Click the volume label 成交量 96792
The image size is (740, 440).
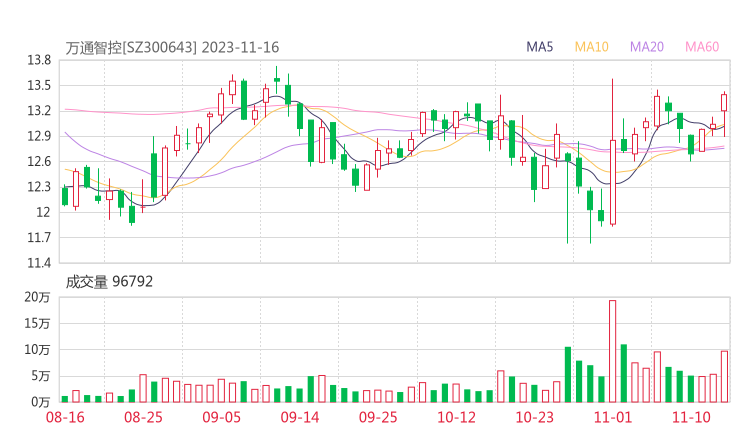pos(109,282)
